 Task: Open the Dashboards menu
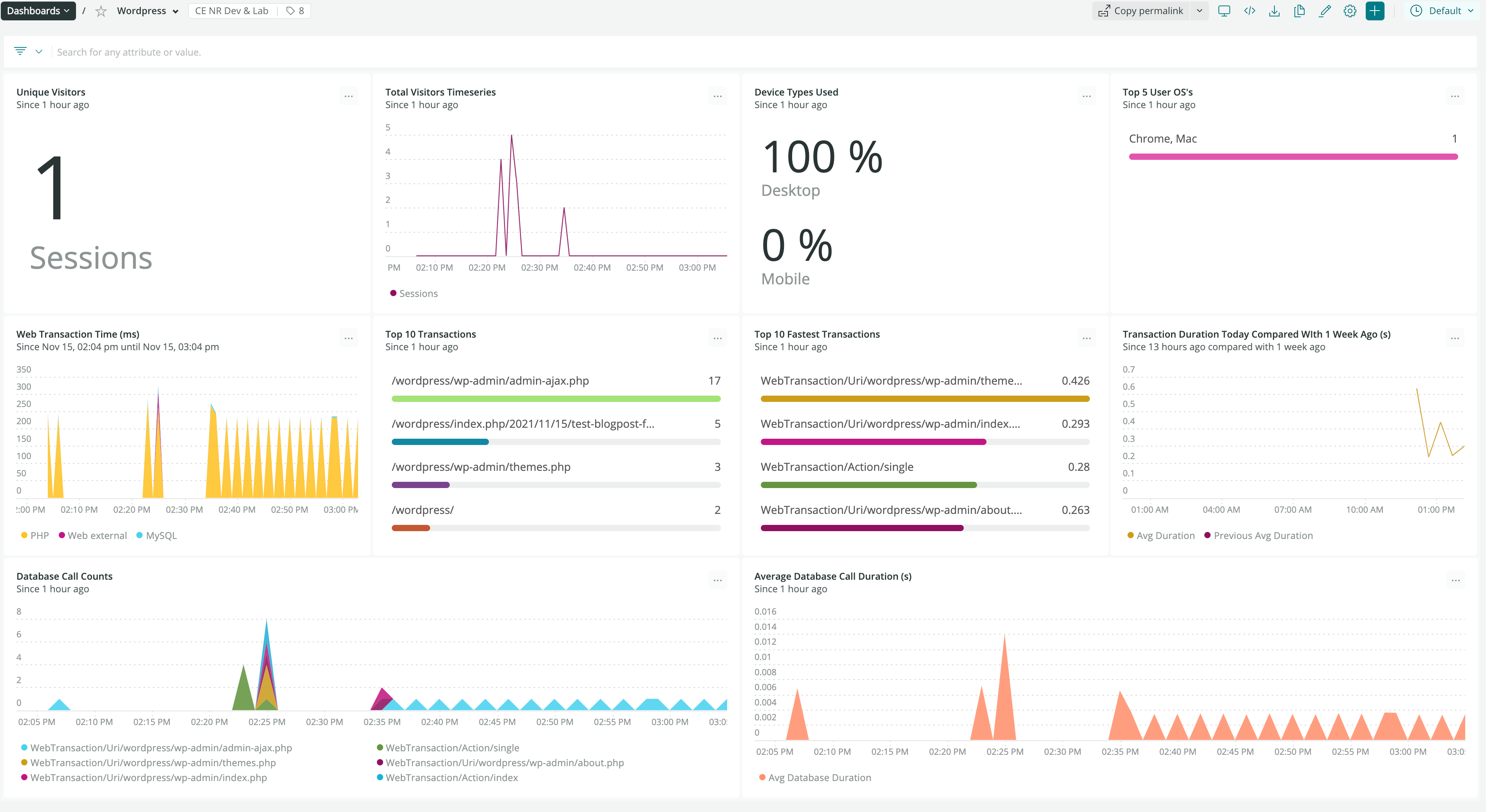tap(38, 11)
